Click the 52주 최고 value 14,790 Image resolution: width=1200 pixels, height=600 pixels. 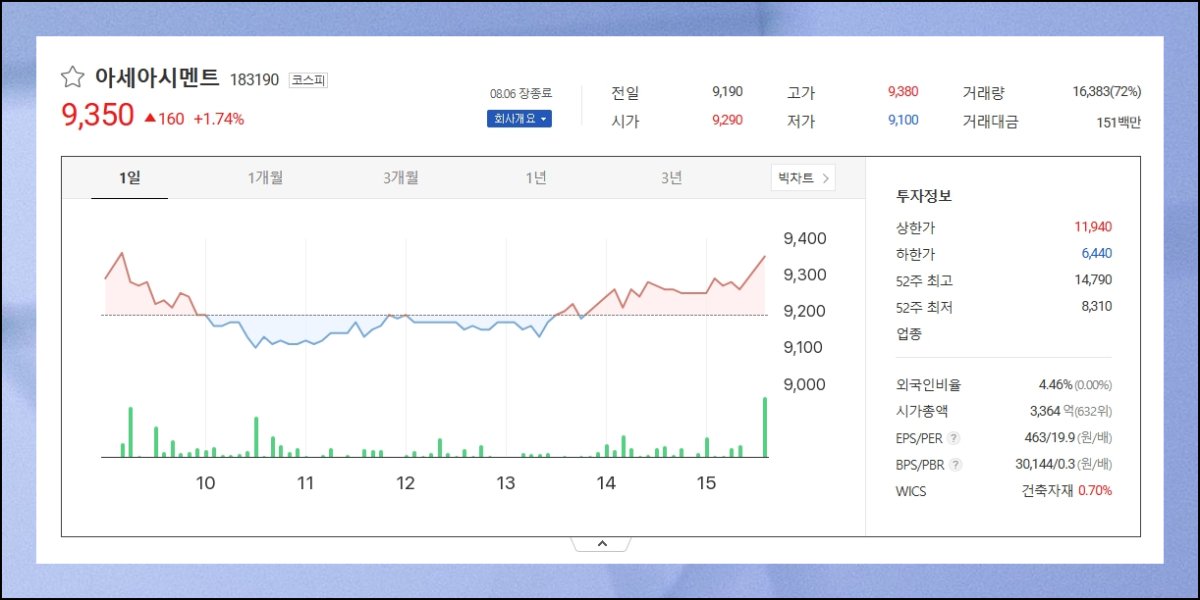[x=1093, y=280]
